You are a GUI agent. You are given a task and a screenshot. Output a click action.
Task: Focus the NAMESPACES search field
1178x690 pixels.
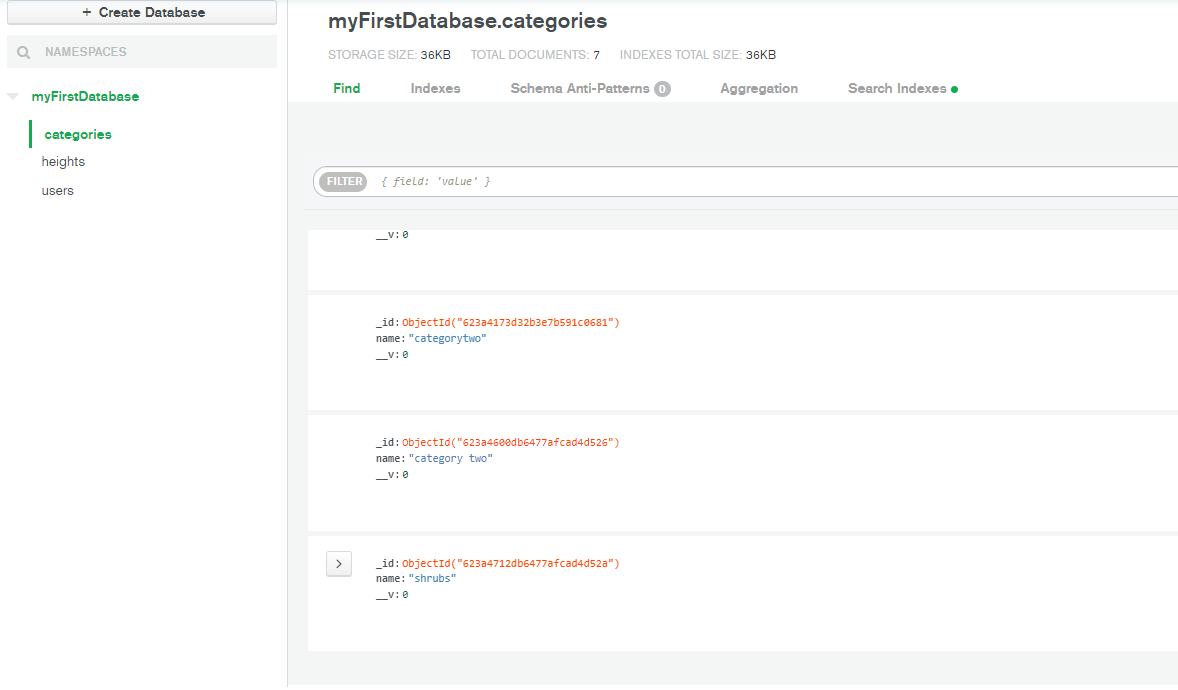150,52
